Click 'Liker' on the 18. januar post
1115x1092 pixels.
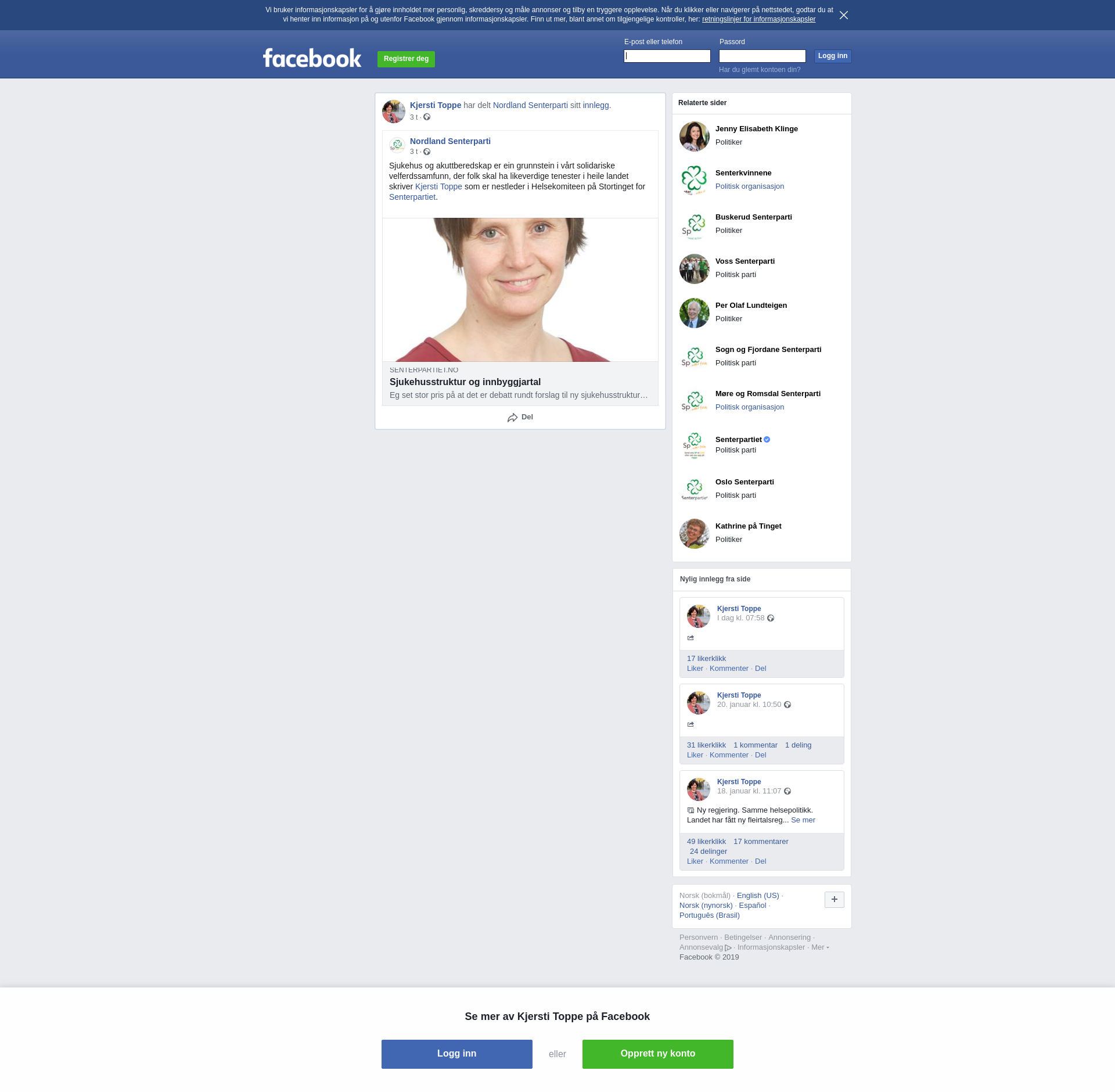tap(695, 861)
